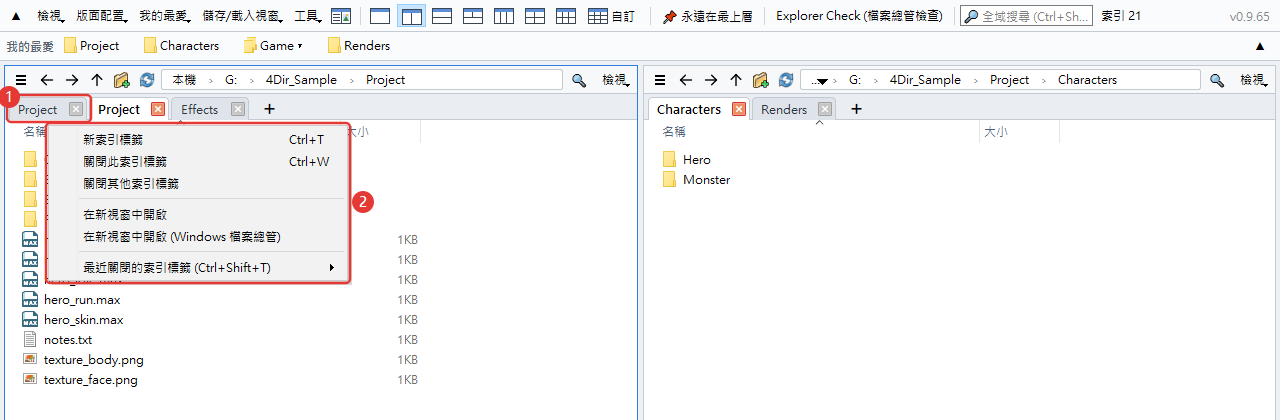Search within the right pane using magnifier

coord(1217,80)
